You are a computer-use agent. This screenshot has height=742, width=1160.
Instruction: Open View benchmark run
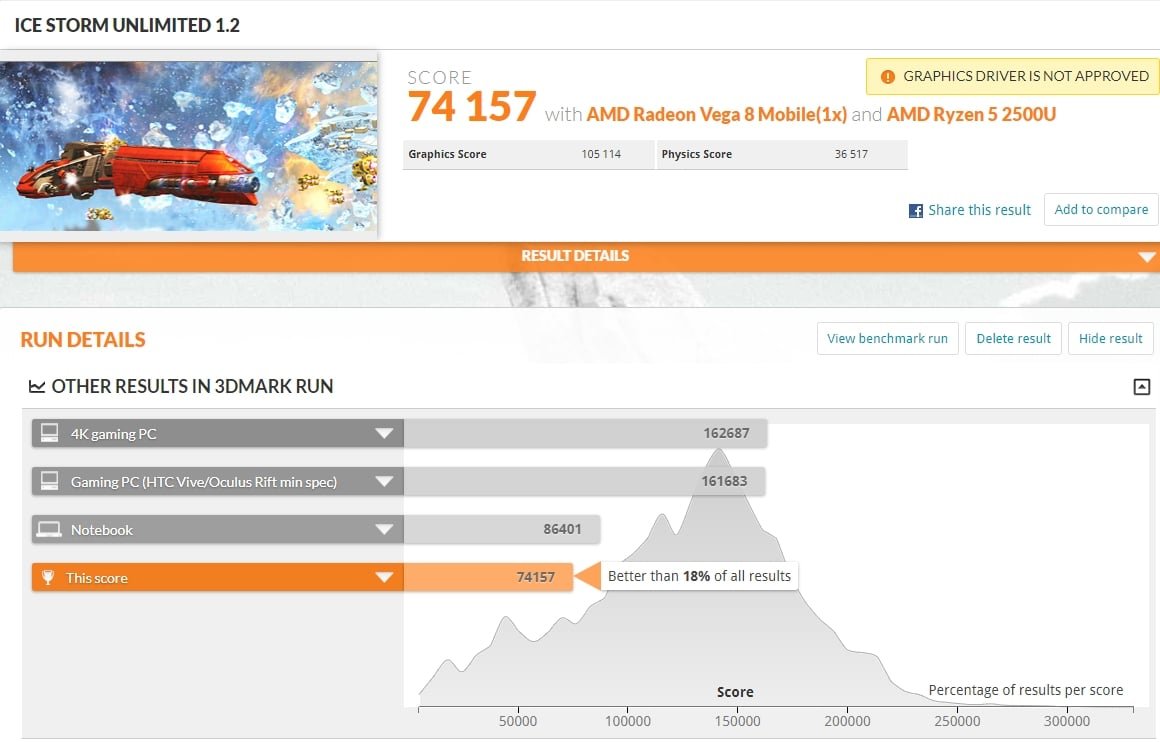887,338
